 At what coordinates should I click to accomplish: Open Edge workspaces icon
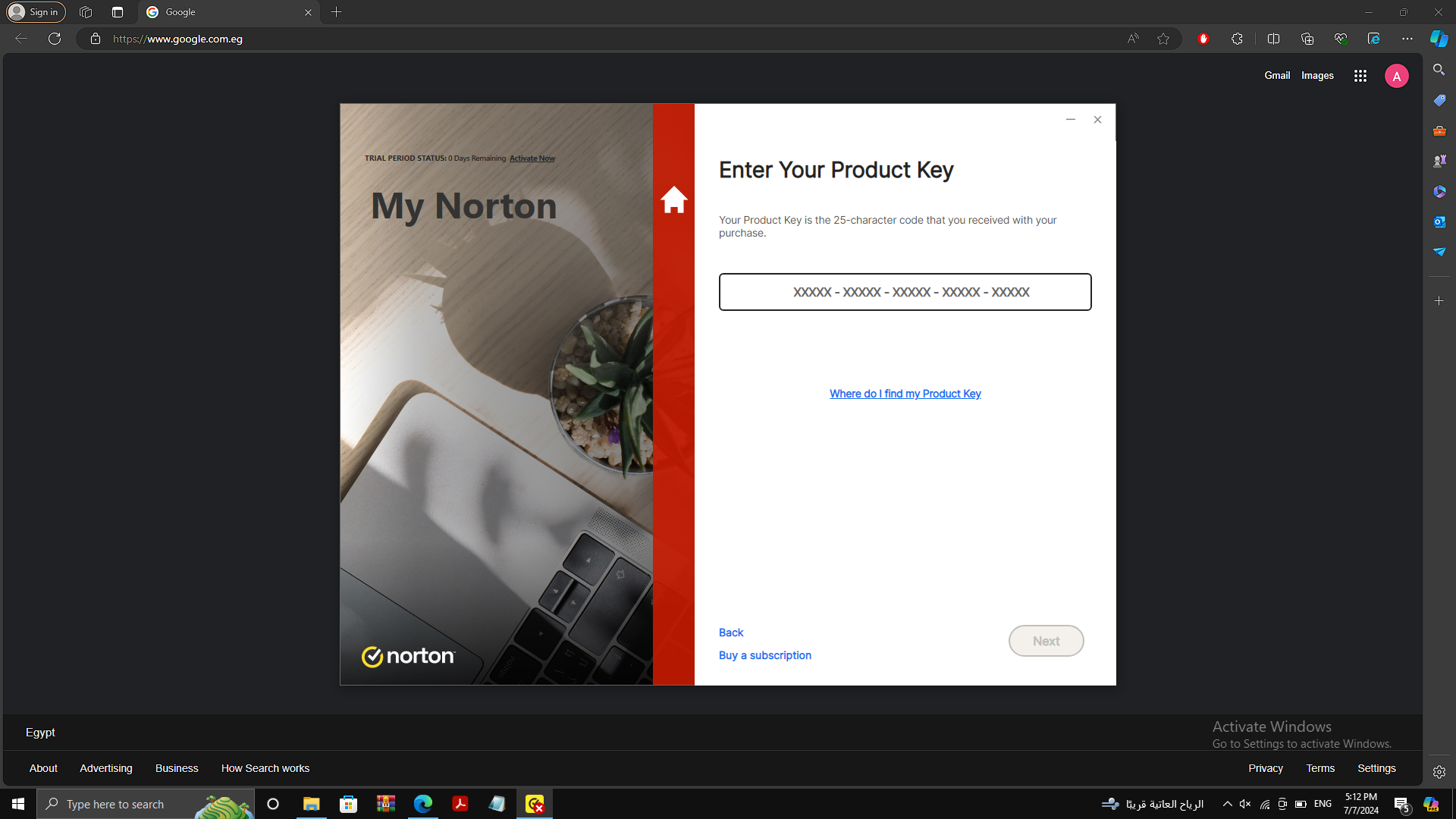[86, 12]
